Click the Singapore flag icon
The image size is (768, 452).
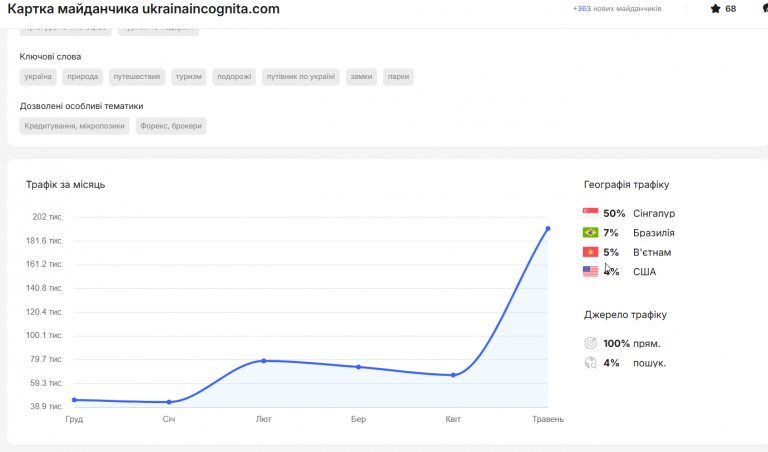click(x=590, y=213)
